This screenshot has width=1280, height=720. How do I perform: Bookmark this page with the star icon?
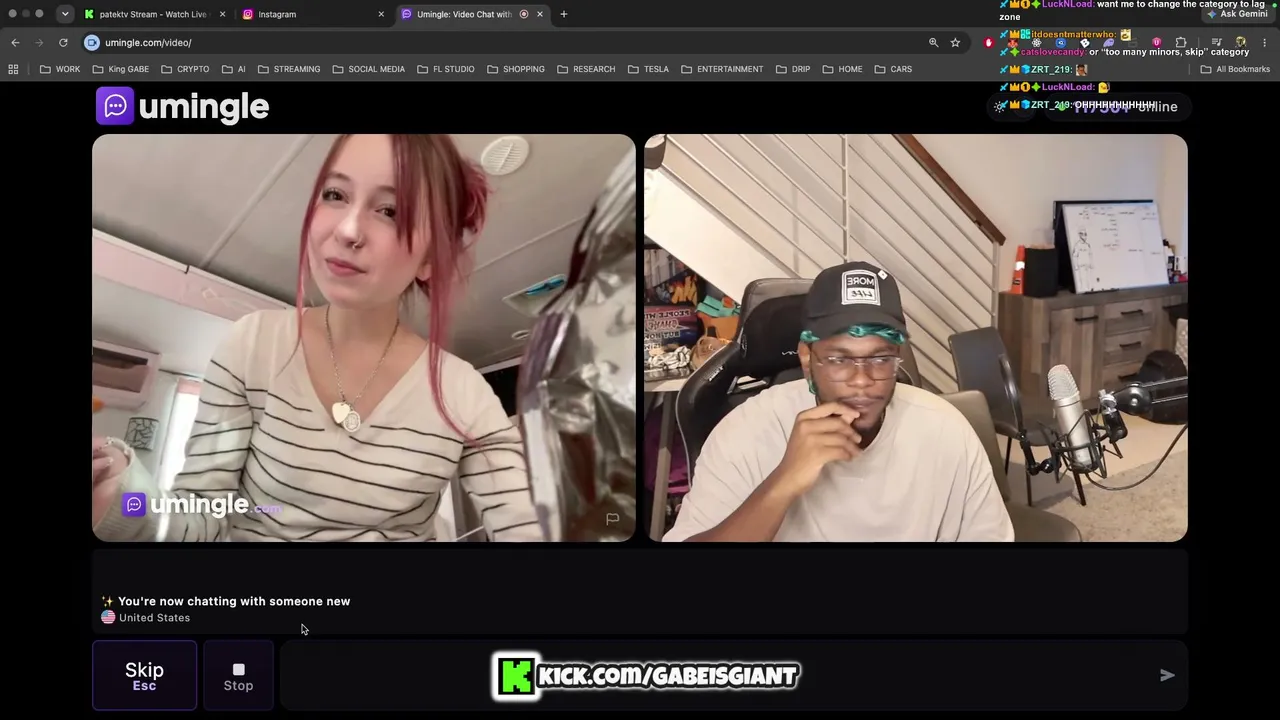tap(955, 42)
